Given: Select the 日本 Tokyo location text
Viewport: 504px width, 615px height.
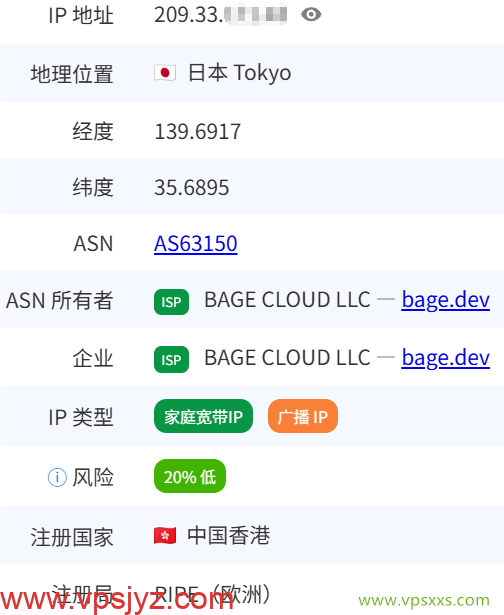Looking at the screenshot, I should tap(239, 73).
